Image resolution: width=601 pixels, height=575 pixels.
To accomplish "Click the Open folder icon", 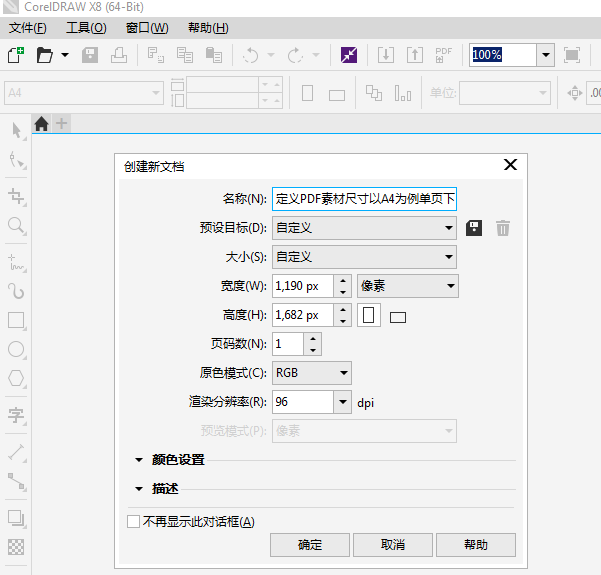I will 44,55.
